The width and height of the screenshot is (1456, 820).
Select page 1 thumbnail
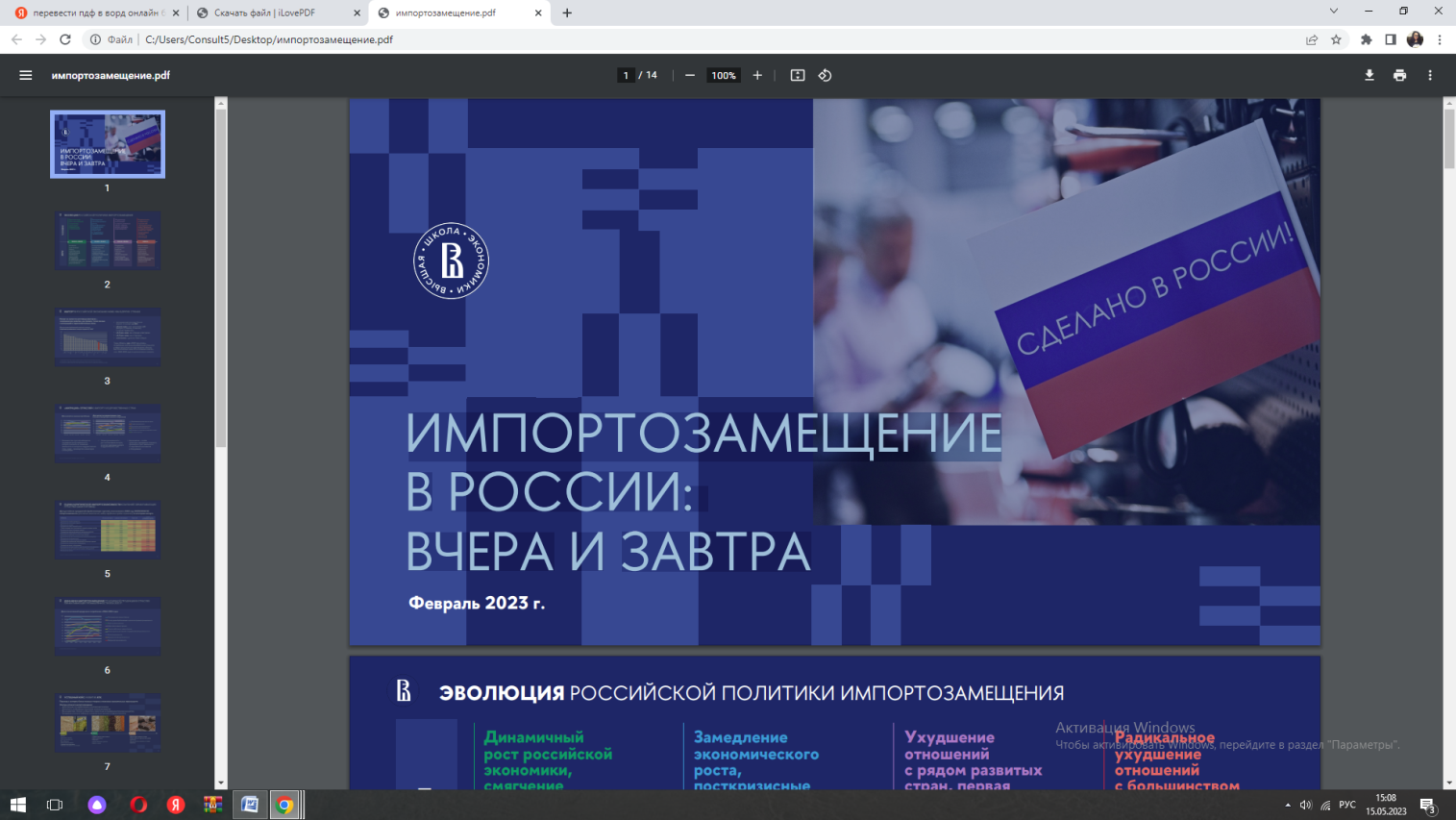pyautogui.click(x=108, y=144)
